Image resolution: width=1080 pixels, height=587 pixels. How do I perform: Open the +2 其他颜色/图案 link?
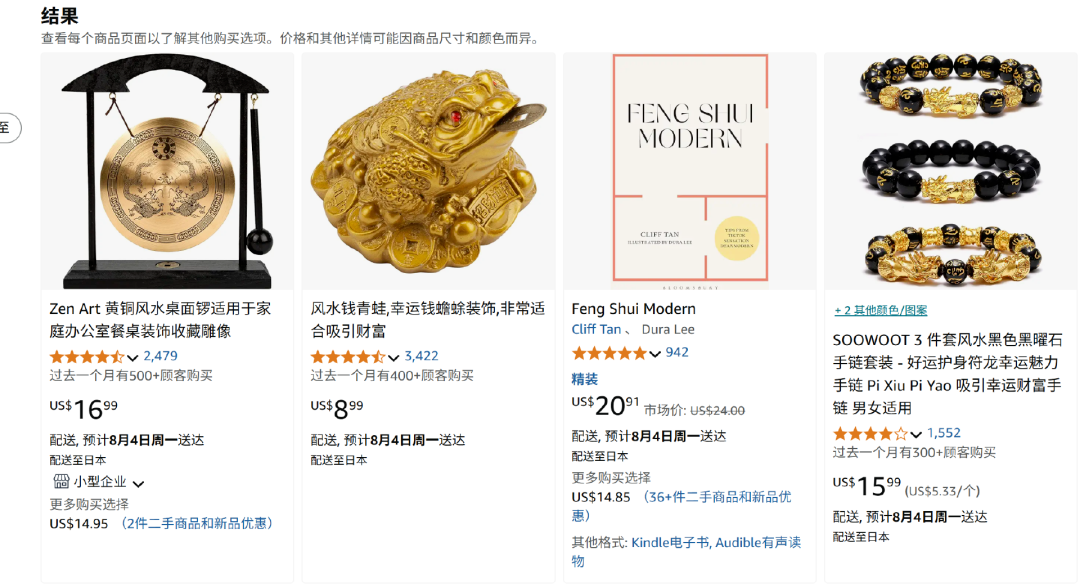click(880, 310)
